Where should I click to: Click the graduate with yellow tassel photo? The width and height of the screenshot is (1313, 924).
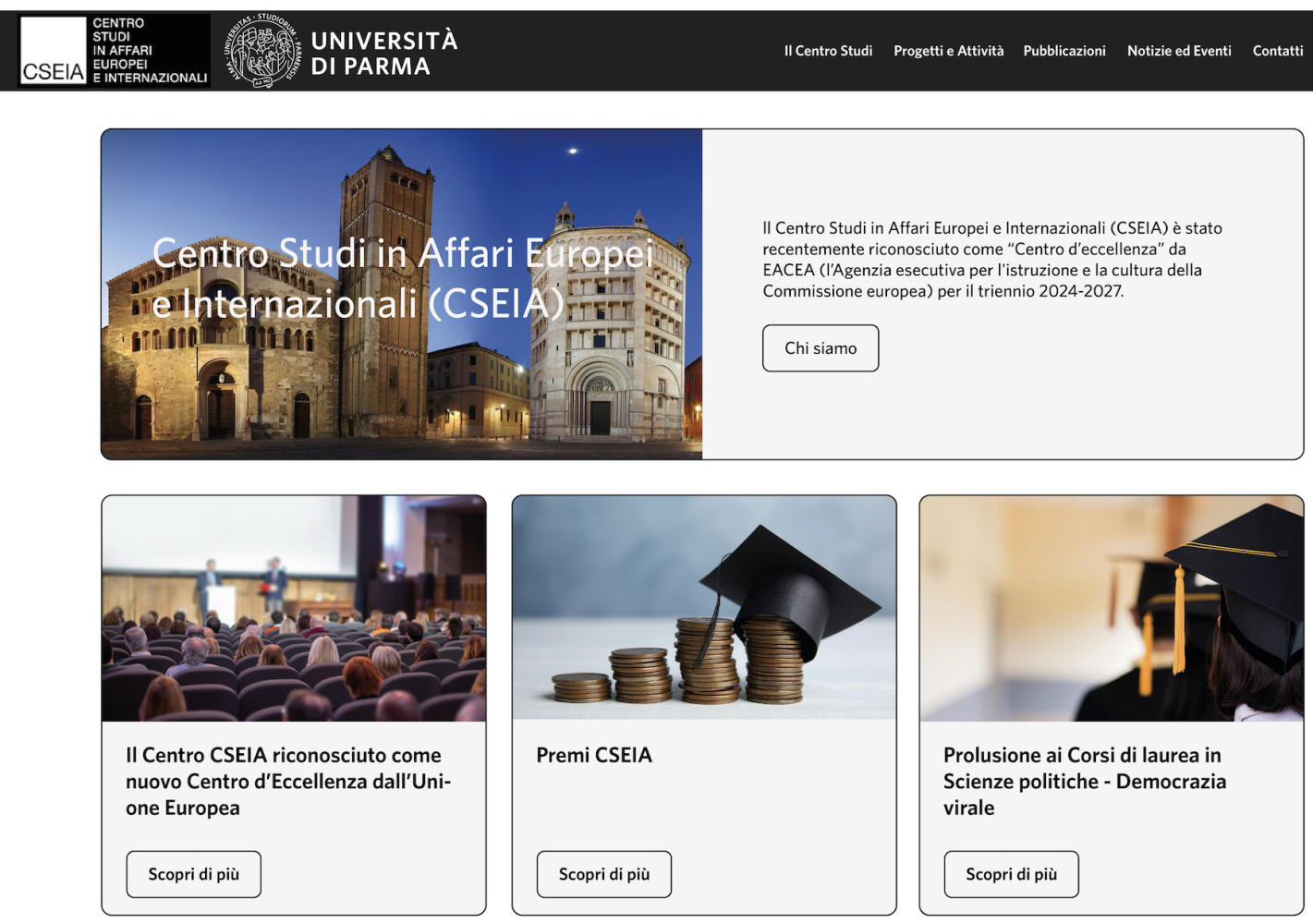(x=1111, y=609)
